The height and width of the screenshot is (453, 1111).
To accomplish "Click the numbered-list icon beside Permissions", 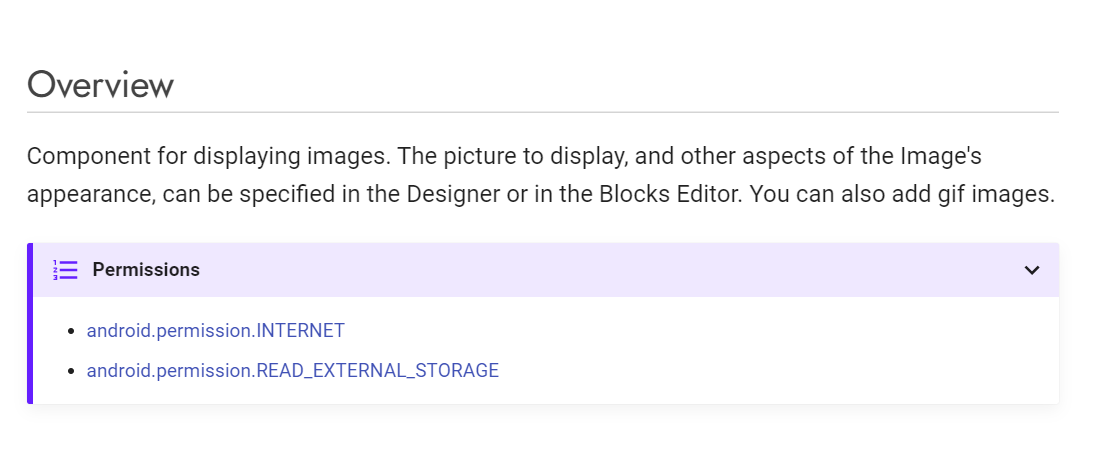I will tap(65, 270).
